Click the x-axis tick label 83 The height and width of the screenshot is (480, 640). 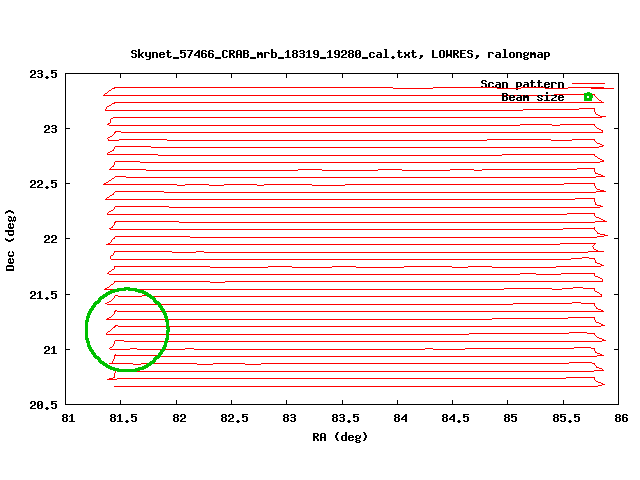click(289, 418)
